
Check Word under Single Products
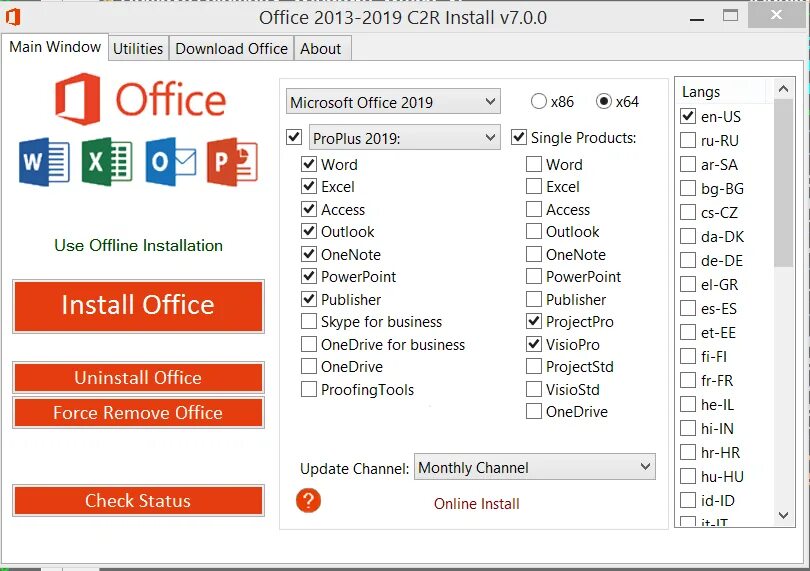click(534, 164)
